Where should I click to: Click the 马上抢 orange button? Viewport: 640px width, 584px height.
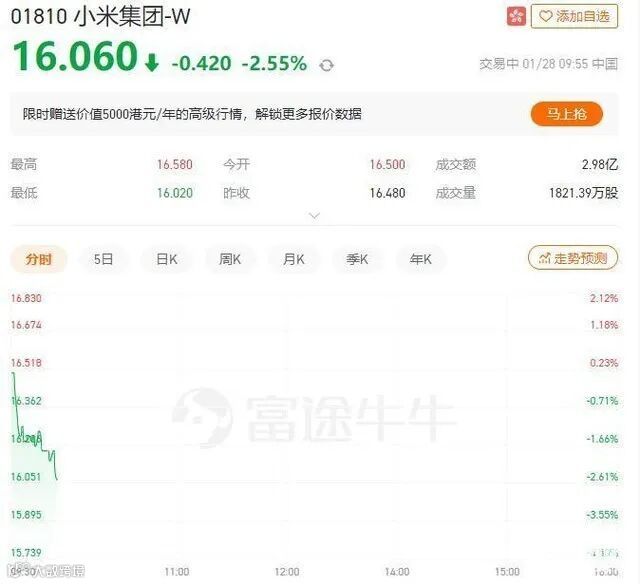(567, 114)
